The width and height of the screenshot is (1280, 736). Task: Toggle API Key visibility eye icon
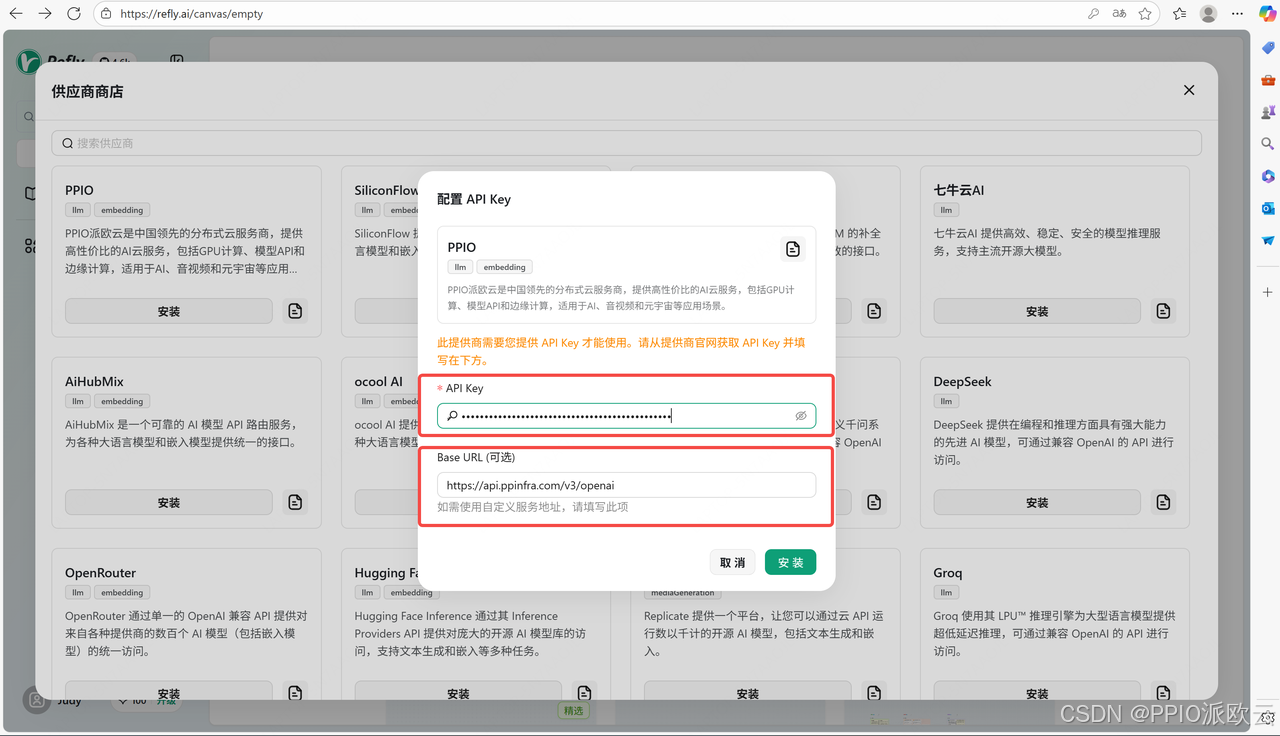pos(801,416)
